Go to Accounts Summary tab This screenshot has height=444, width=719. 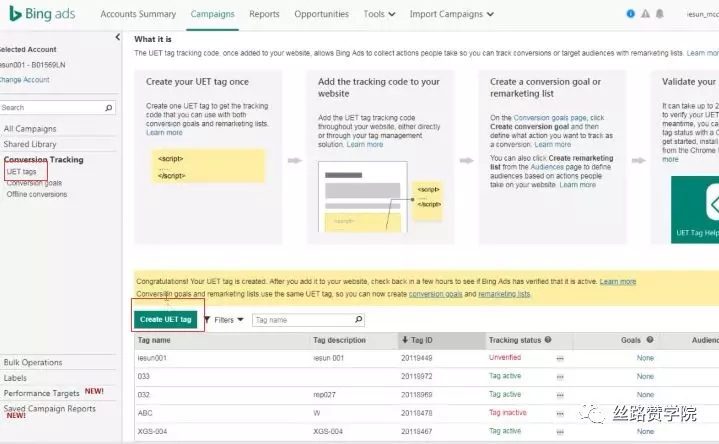[x=138, y=14]
